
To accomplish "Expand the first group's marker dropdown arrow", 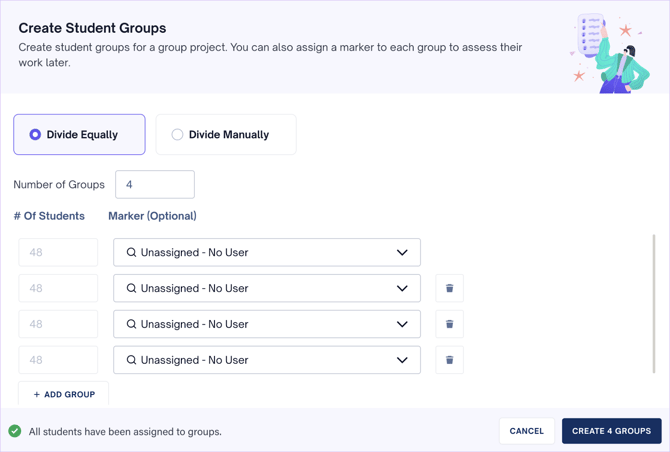I will tap(402, 253).
